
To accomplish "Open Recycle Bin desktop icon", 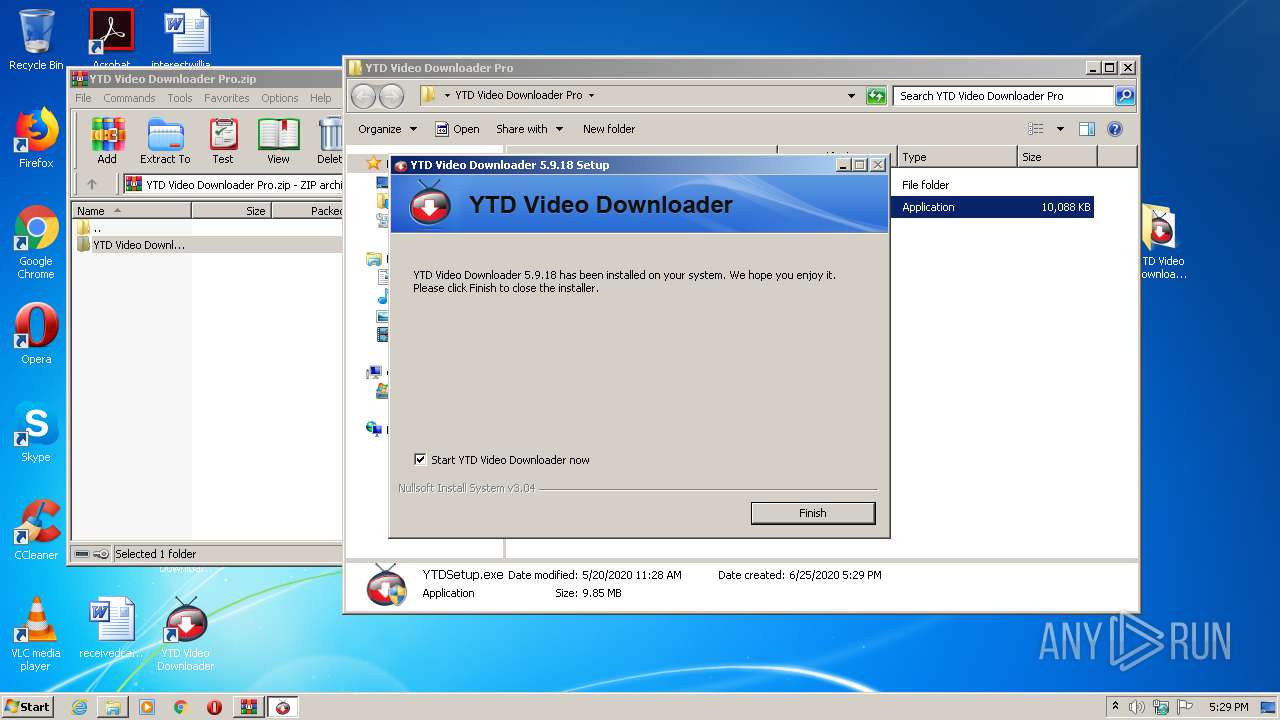I will 36,40.
